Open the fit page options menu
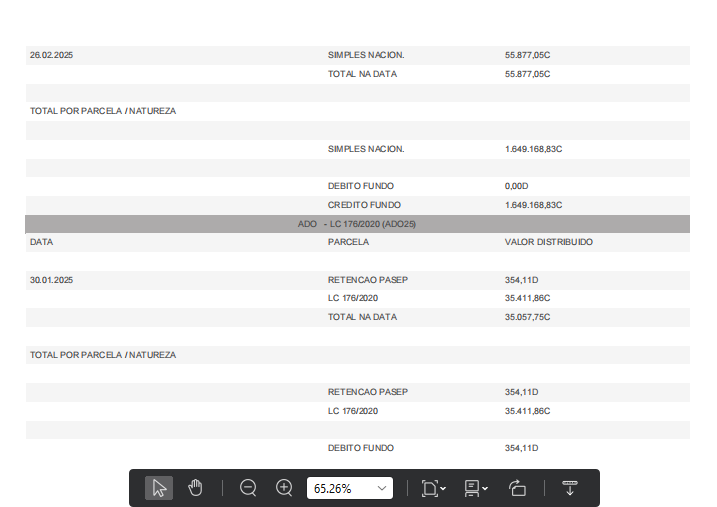This screenshot has width=717, height=507. click(x=433, y=488)
